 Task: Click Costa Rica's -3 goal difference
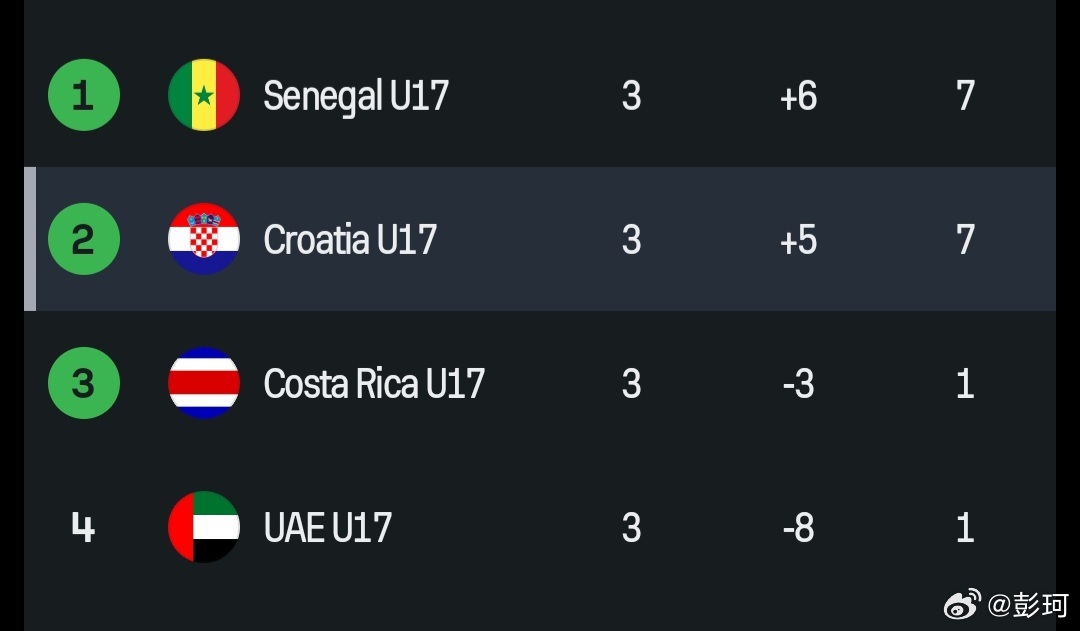pyautogui.click(x=798, y=384)
